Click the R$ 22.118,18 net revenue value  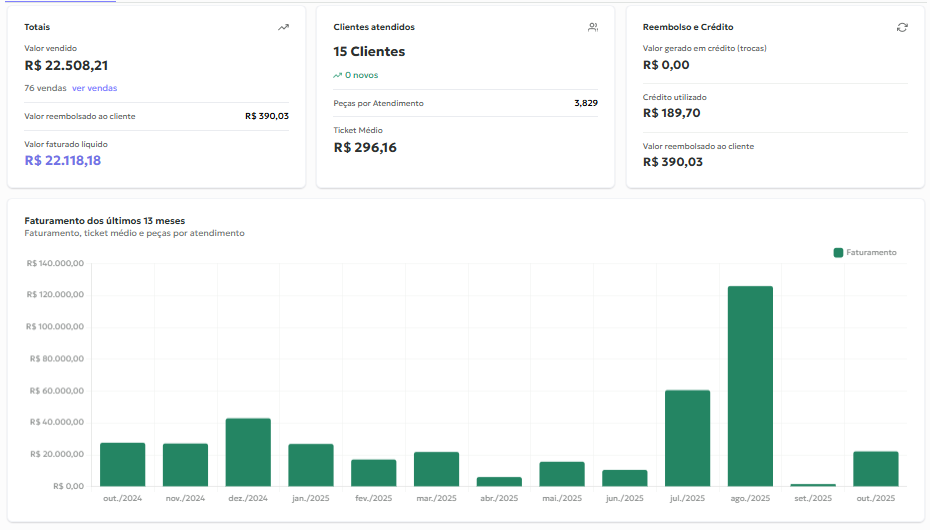click(63, 160)
